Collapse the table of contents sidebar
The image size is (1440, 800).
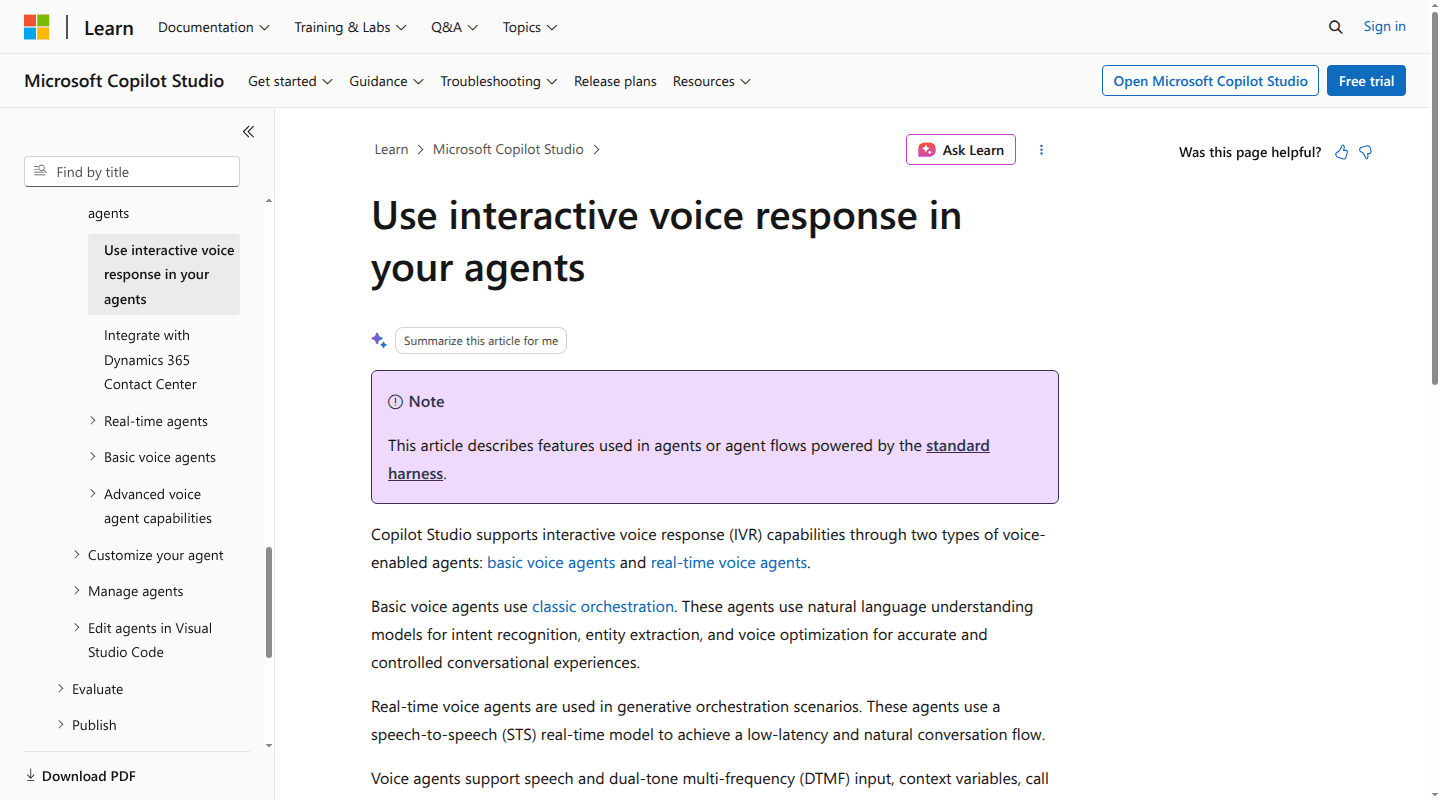click(248, 132)
